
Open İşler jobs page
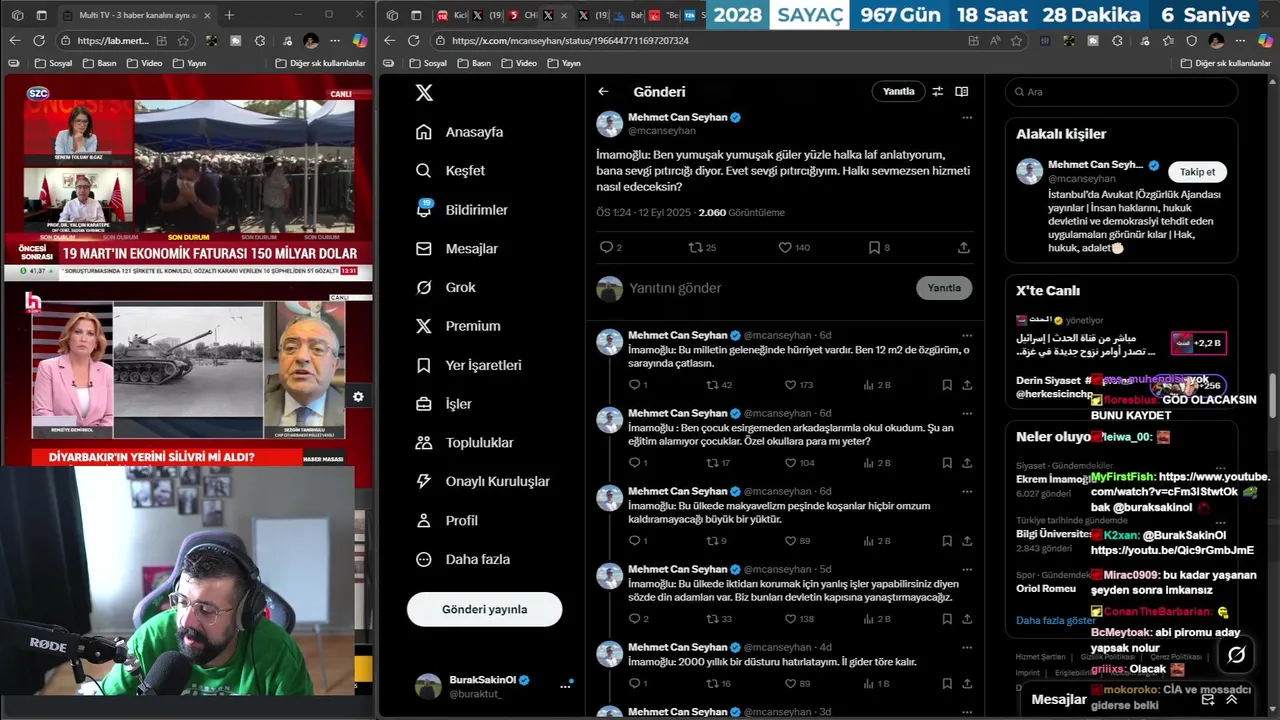[x=444, y=404]
